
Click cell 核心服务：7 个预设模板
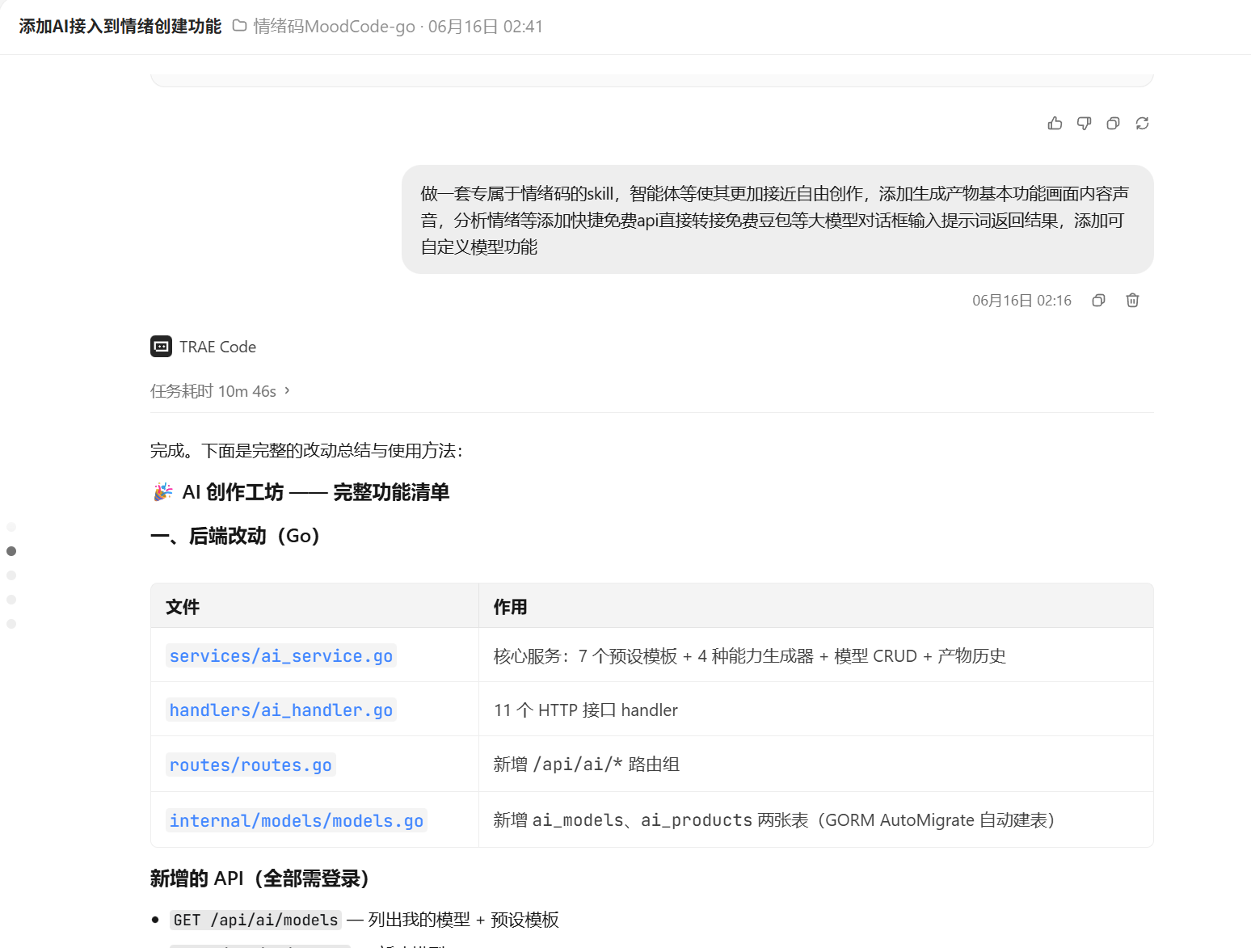816,655
